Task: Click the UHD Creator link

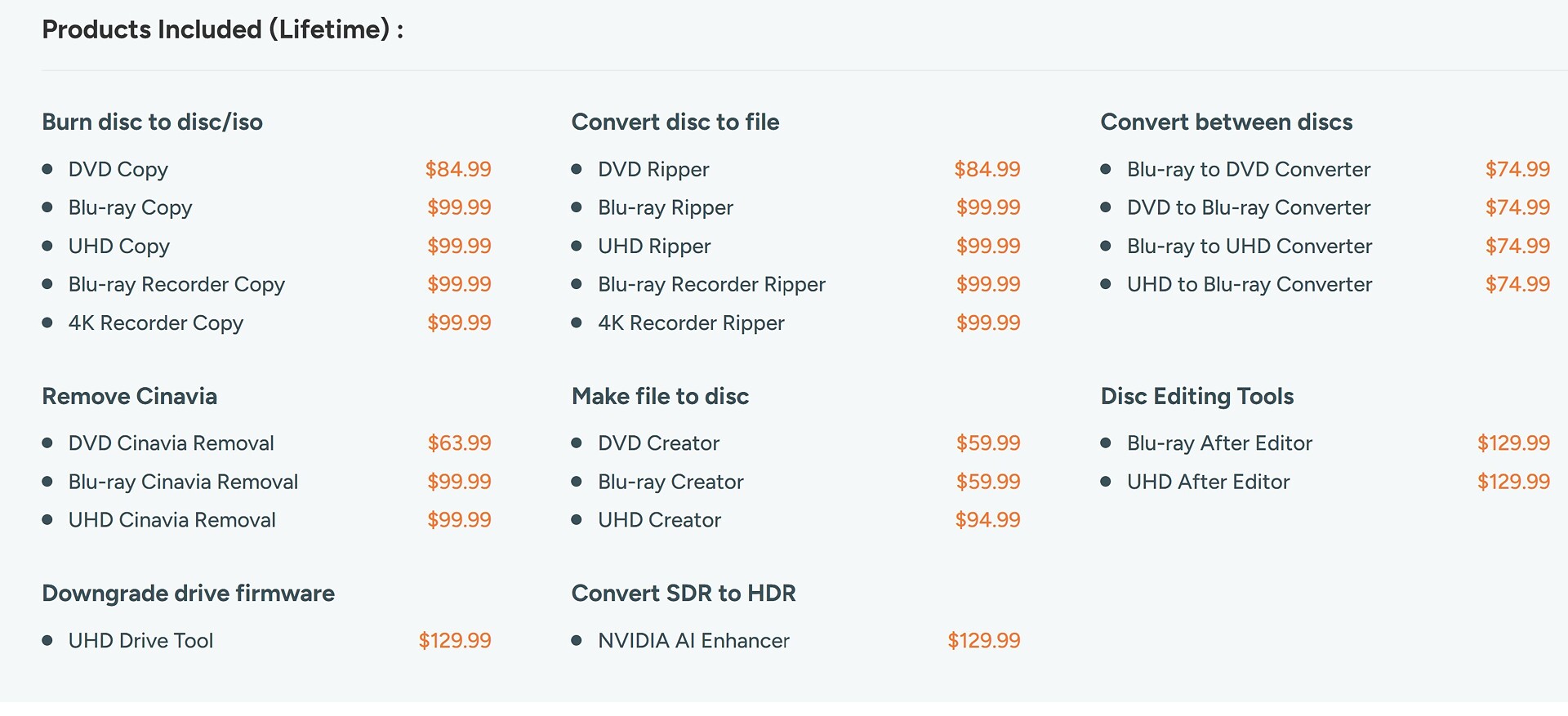Action: pyautogui.click(x=660, y=520)
